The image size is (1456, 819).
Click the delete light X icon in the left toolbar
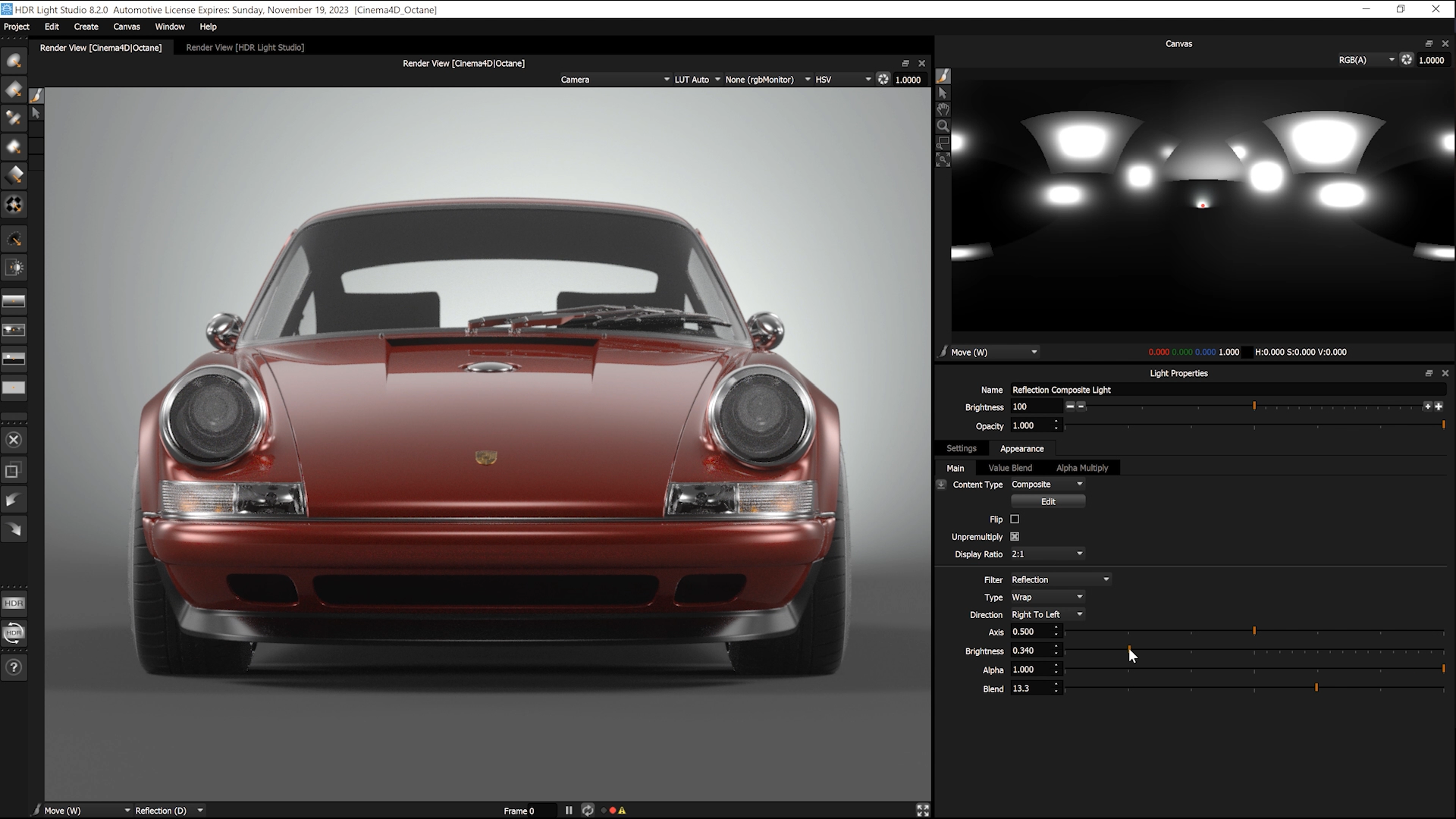coord(14,440)
